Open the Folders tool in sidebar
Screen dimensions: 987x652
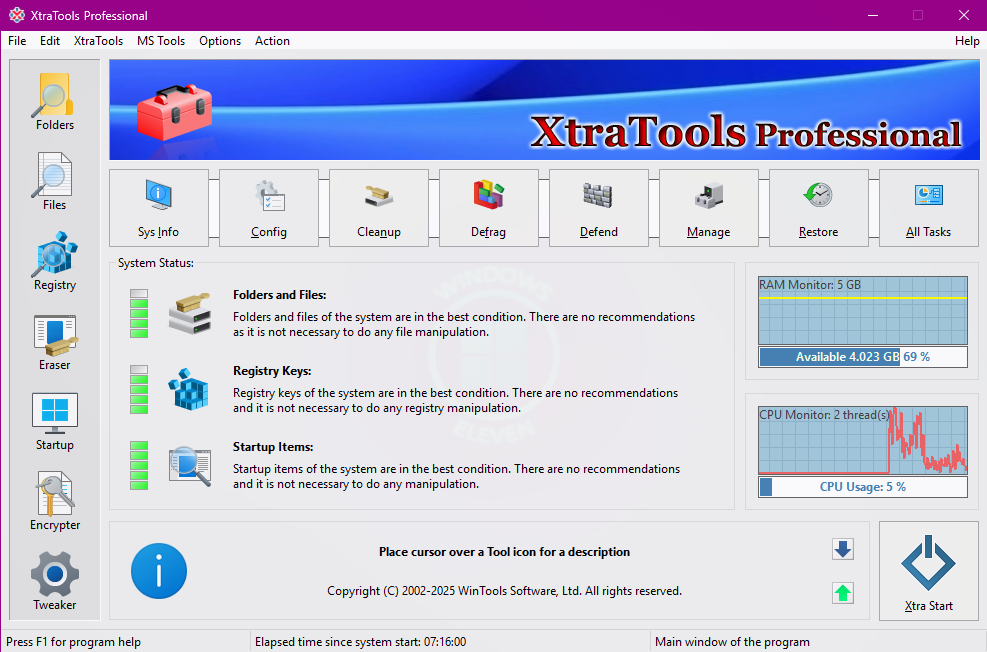coord(55,102)
